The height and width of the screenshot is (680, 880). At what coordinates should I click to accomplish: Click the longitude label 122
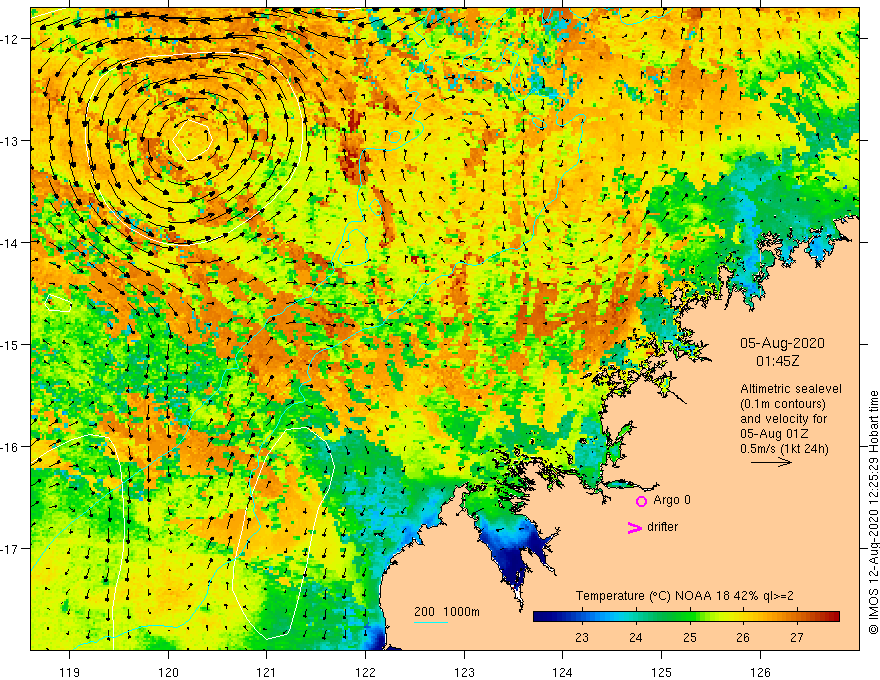(x=365, y=672)
